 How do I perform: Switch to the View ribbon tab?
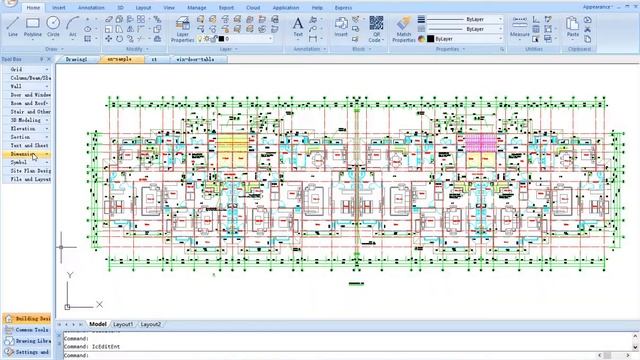[169, 8]
